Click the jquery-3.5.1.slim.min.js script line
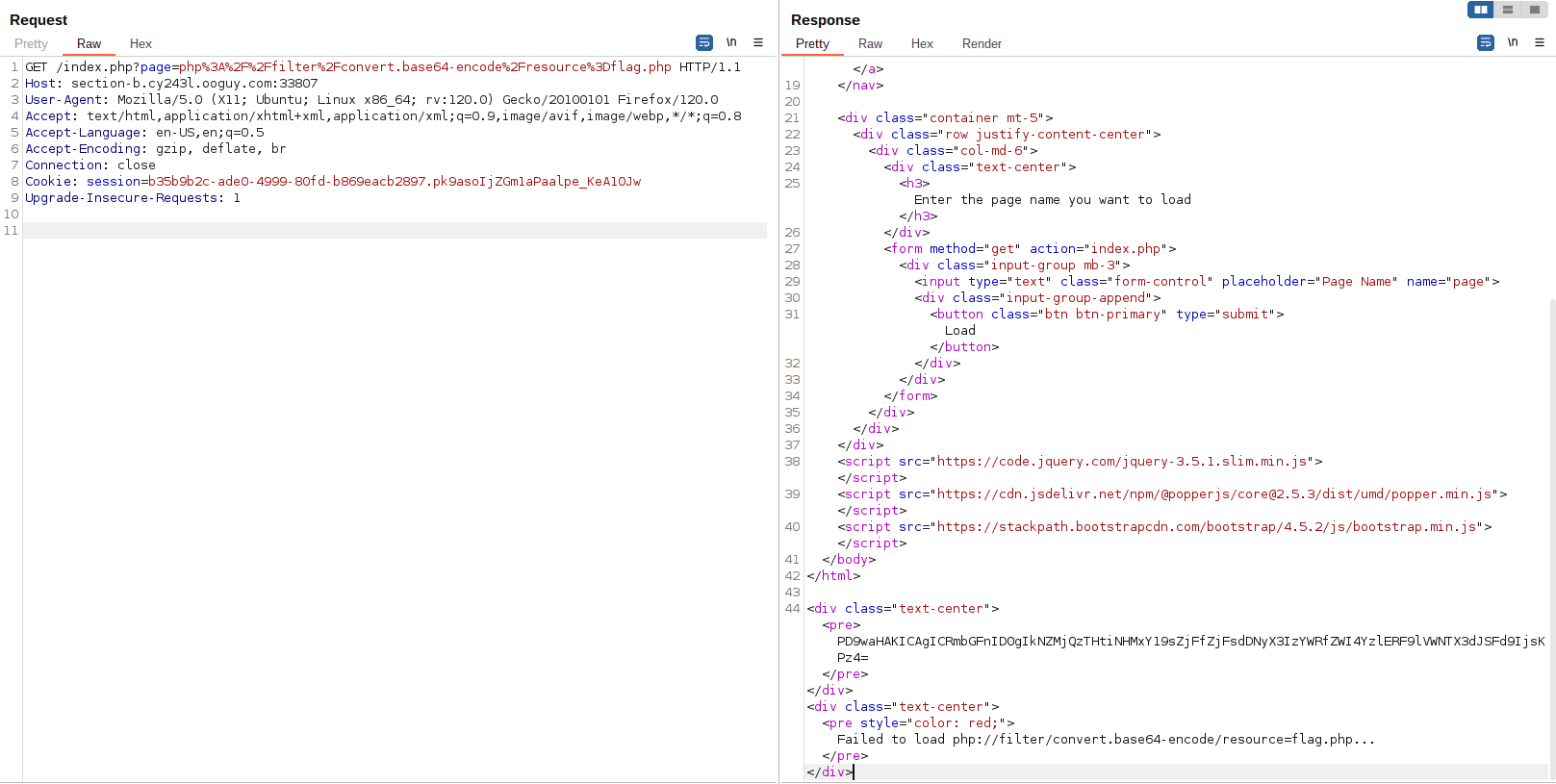The image size is (1556, 784). [x=1080, y=462]
